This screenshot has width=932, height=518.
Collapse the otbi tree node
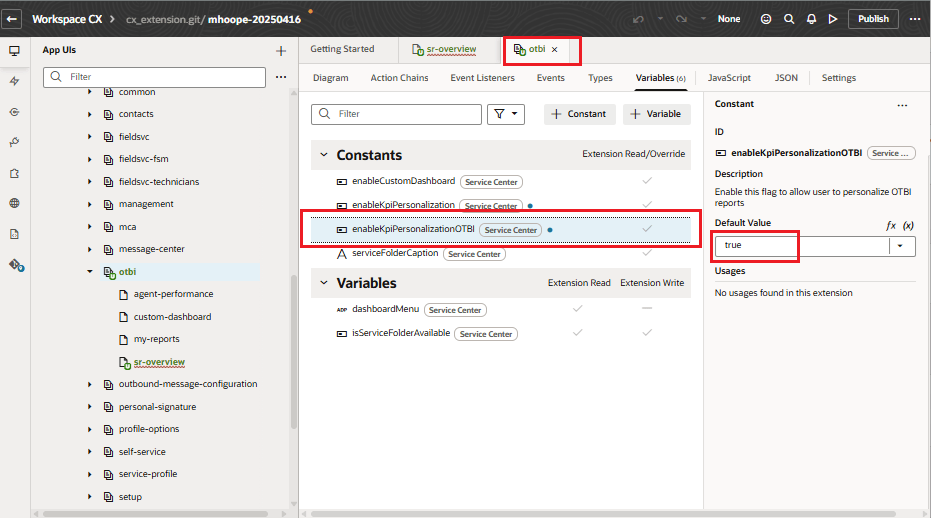pos(90,272)
